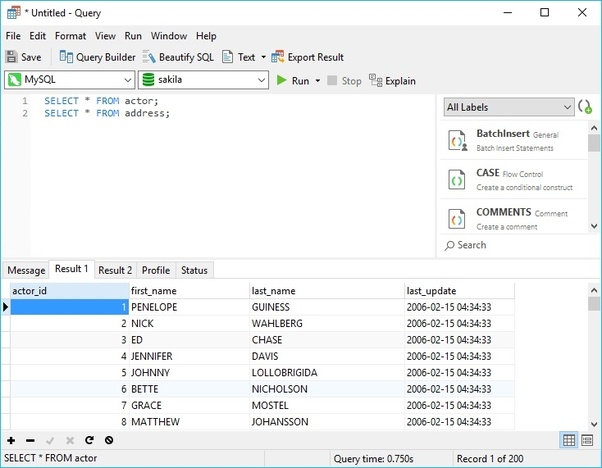Open the Run options dropdown arrow
This screenshot has width=602, height=468.
pyautogui.click(x=318, y=81)
